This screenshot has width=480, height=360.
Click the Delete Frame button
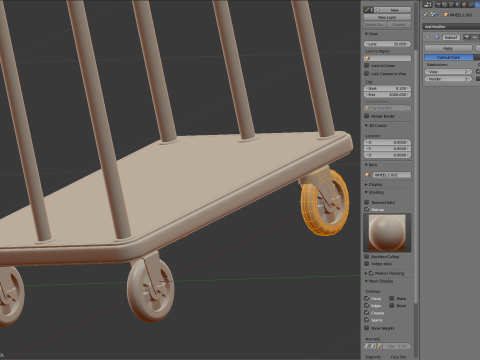pos(375,24)
